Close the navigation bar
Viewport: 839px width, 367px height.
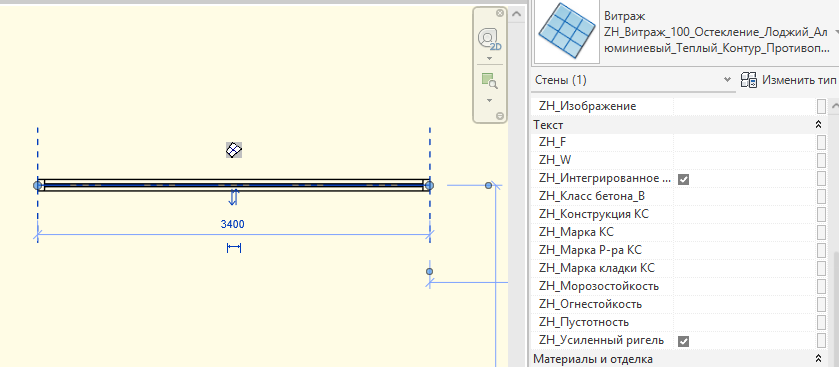(x=500, y=13)
